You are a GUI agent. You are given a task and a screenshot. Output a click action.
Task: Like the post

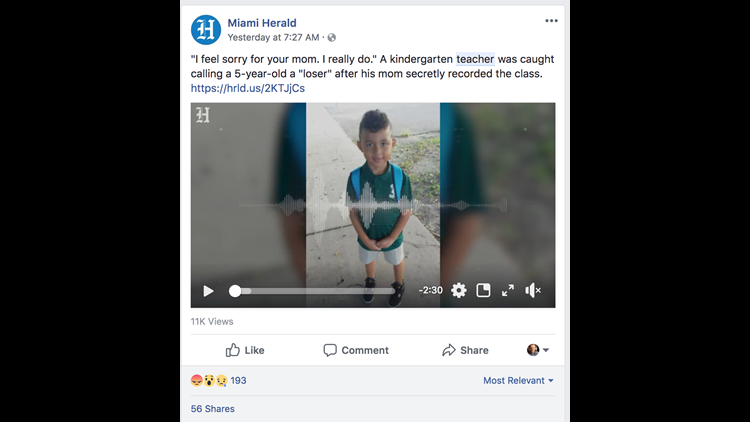click(245, 350)
